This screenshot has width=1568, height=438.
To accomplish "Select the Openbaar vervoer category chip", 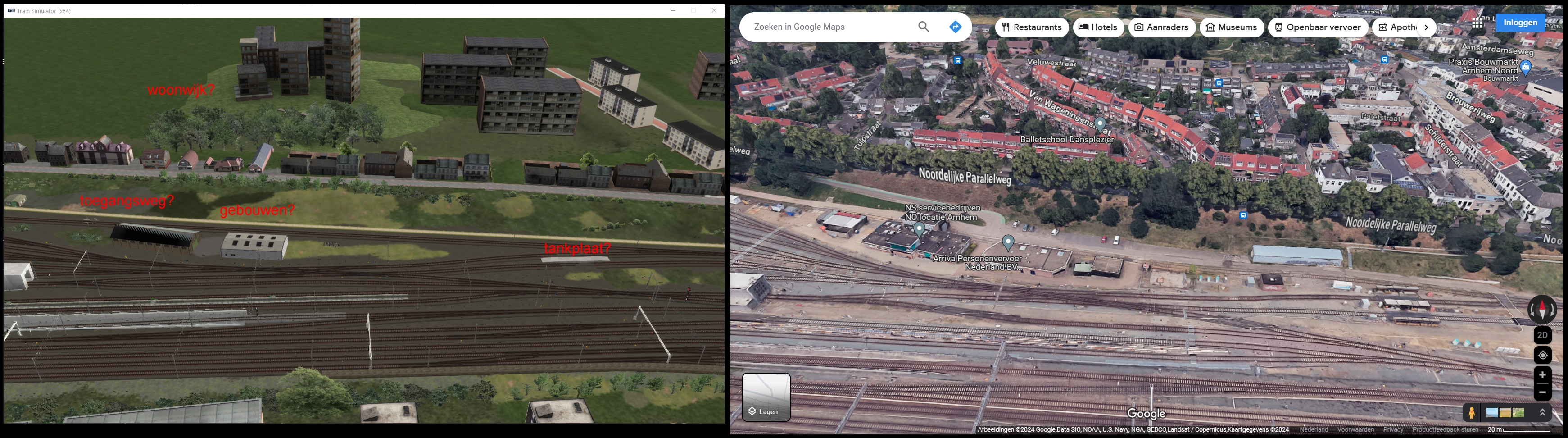I will click(x=1318, y=27).
